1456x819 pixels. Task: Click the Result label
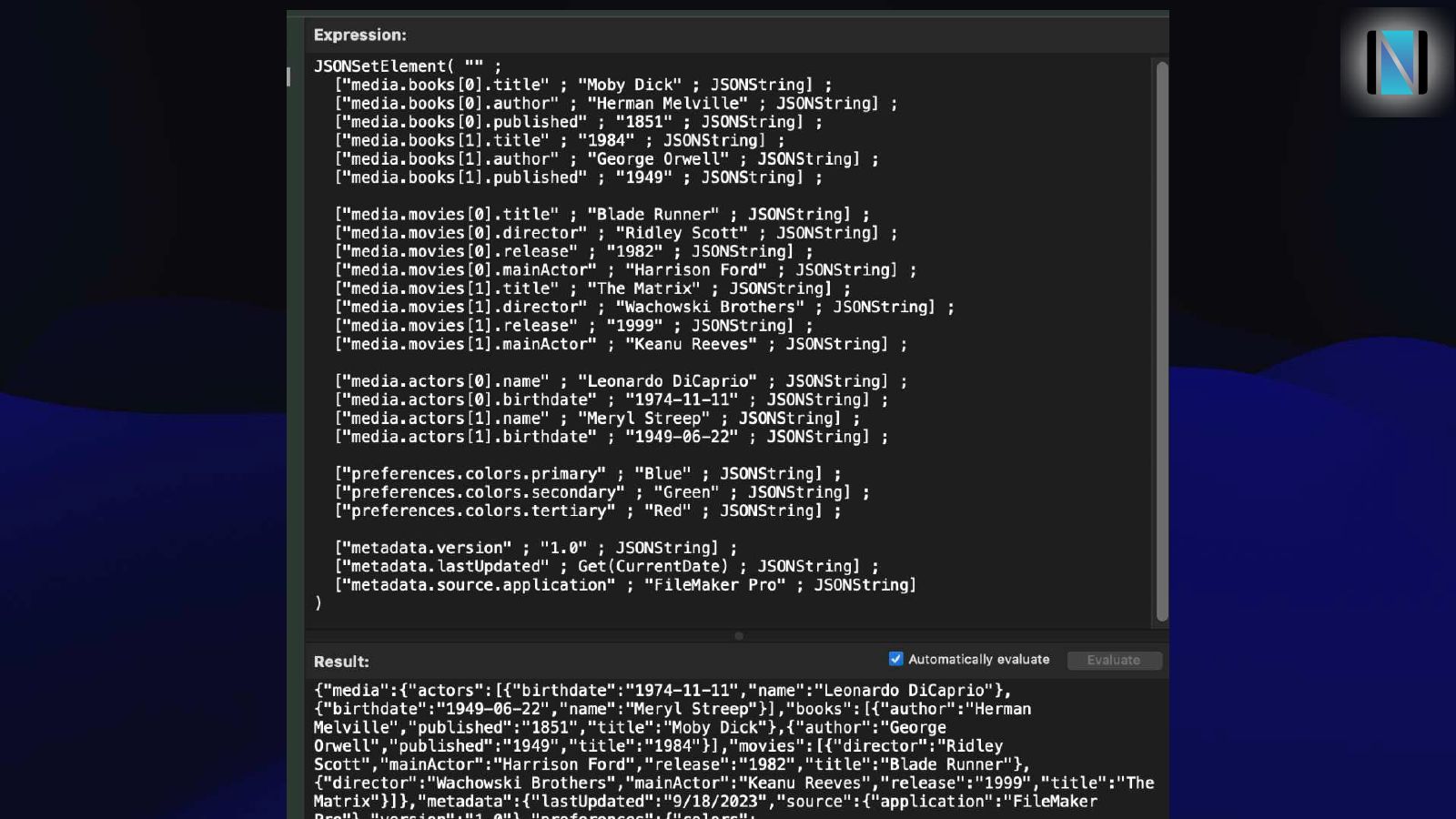pos(341,662)
